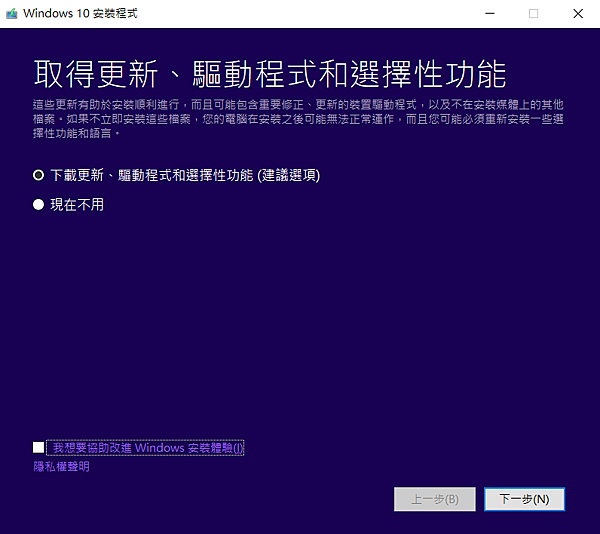Viewport: 600px width, 534px height.
Task: Click label 我想要協助改進 Windows 安裝體驗(I)
Action: coord(145,448)
